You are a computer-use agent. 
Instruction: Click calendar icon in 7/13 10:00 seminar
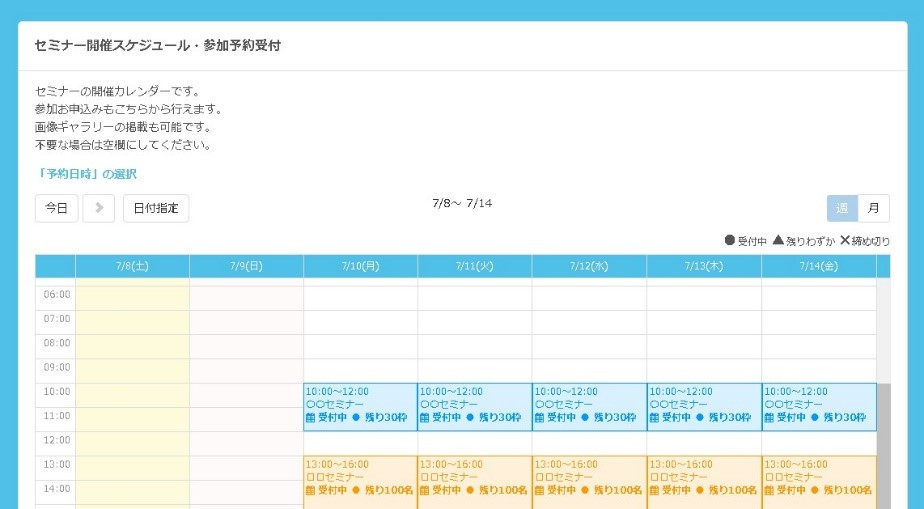(x=653, y=418)
